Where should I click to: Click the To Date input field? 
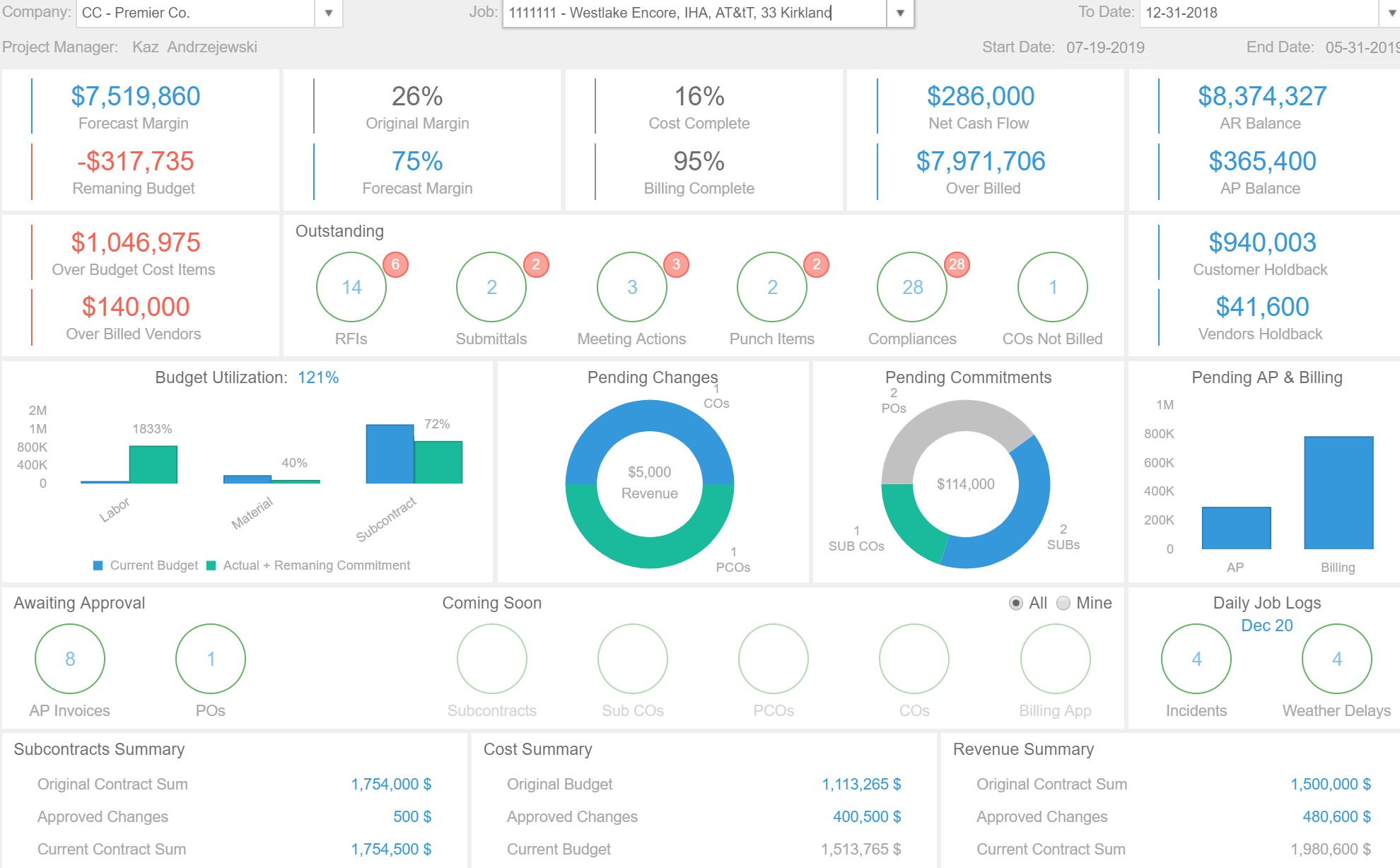tap(1260, 13)
